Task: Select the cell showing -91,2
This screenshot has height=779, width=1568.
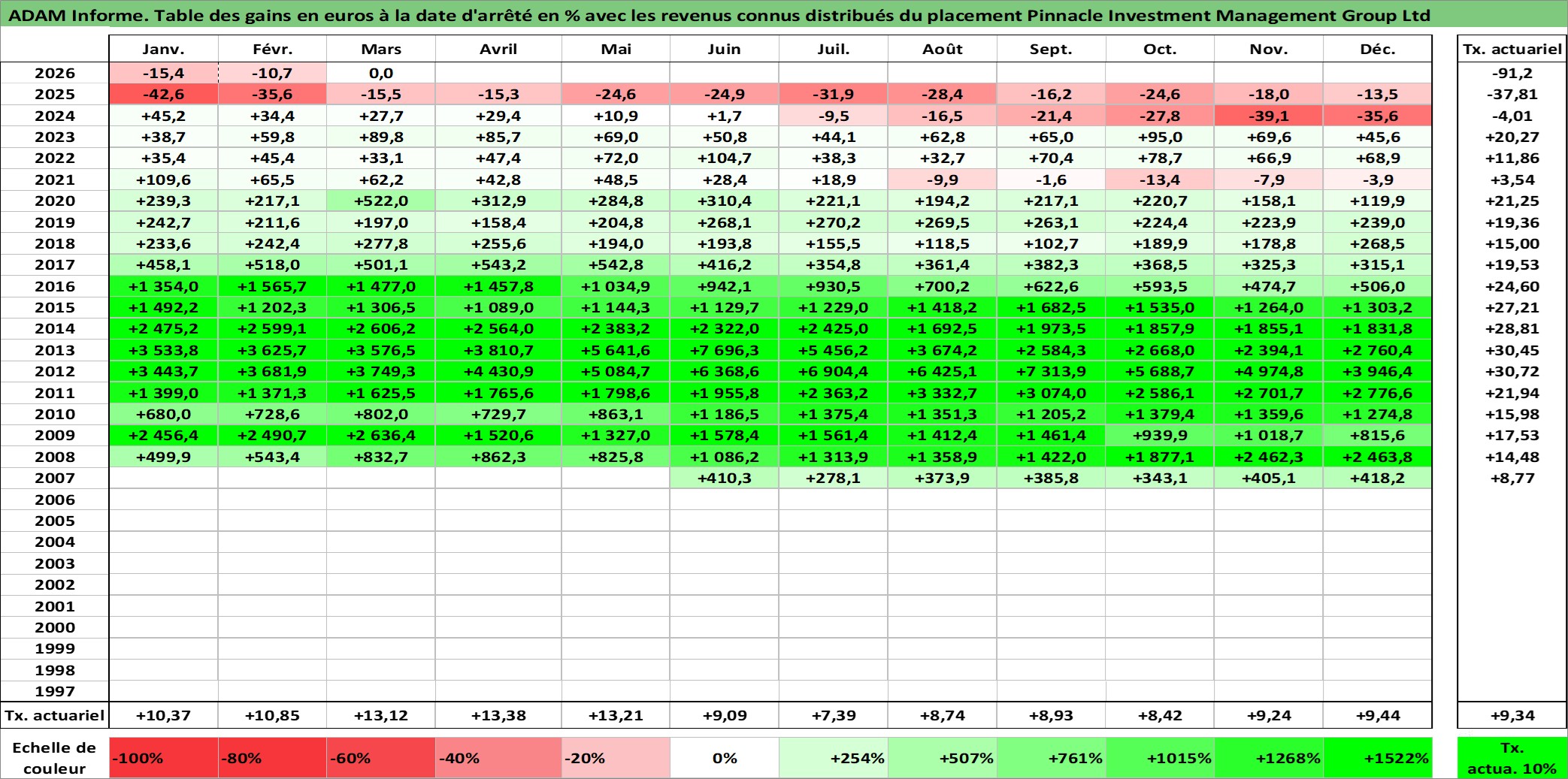Action: point(1512,73)
